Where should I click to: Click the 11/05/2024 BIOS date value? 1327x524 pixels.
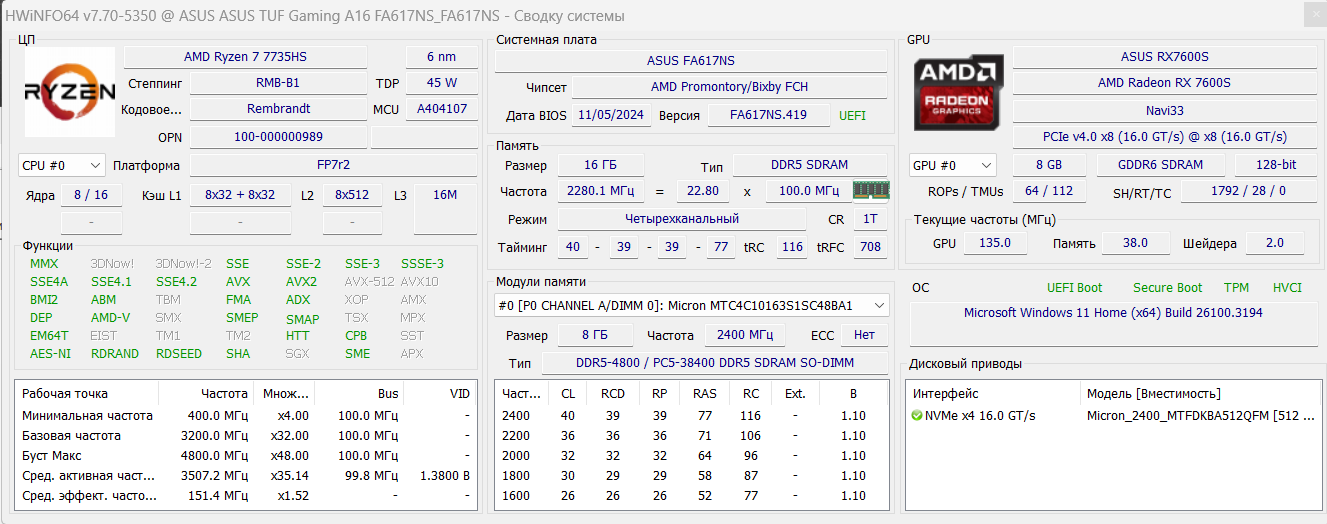610,116
